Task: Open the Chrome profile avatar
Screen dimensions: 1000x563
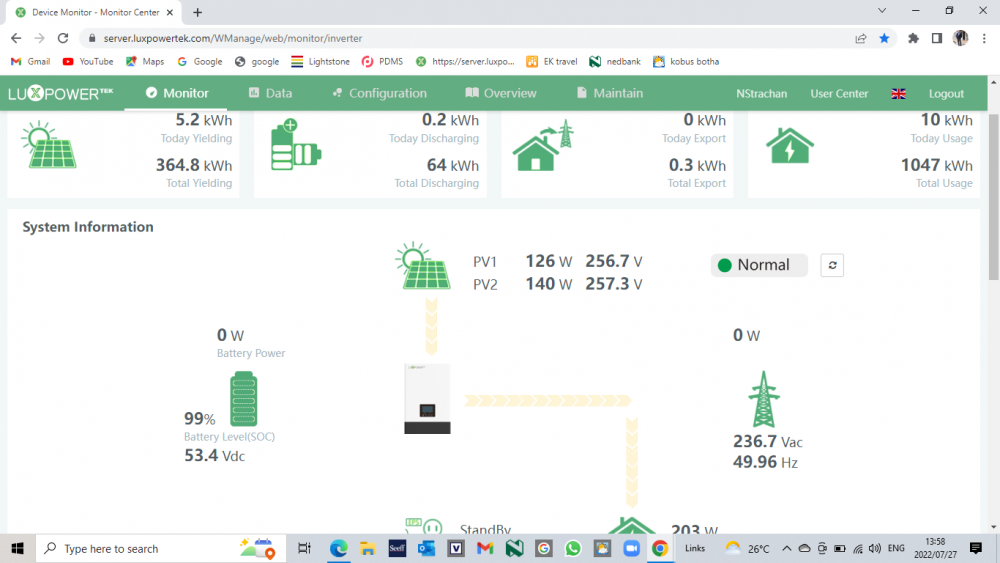Action: tap(960, 38)
